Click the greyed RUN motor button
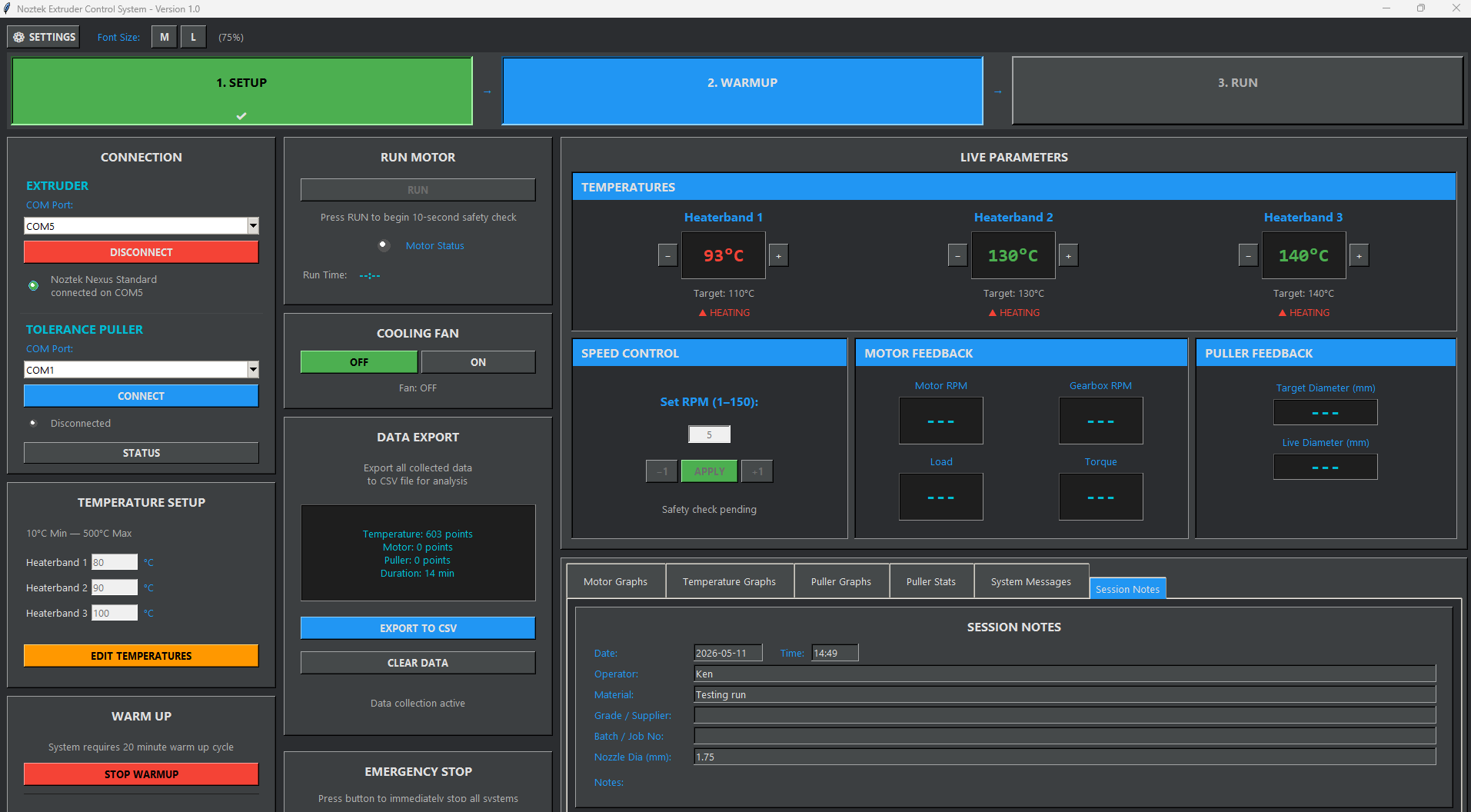This screenshot has width=1471, height=812. point(418,190)
